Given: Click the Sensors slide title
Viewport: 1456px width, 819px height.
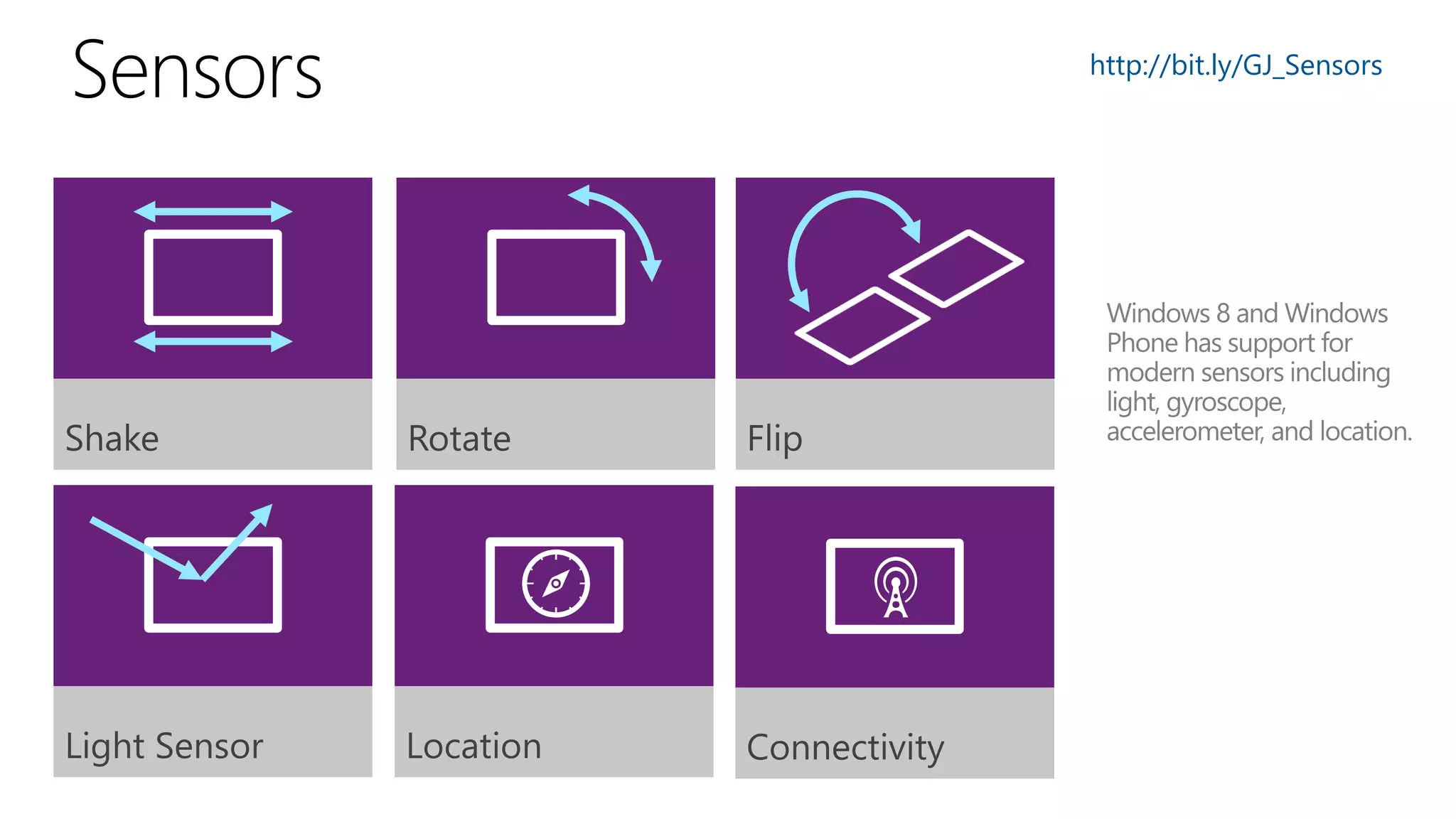Looking at the screenshot, I should coord(197,70).
